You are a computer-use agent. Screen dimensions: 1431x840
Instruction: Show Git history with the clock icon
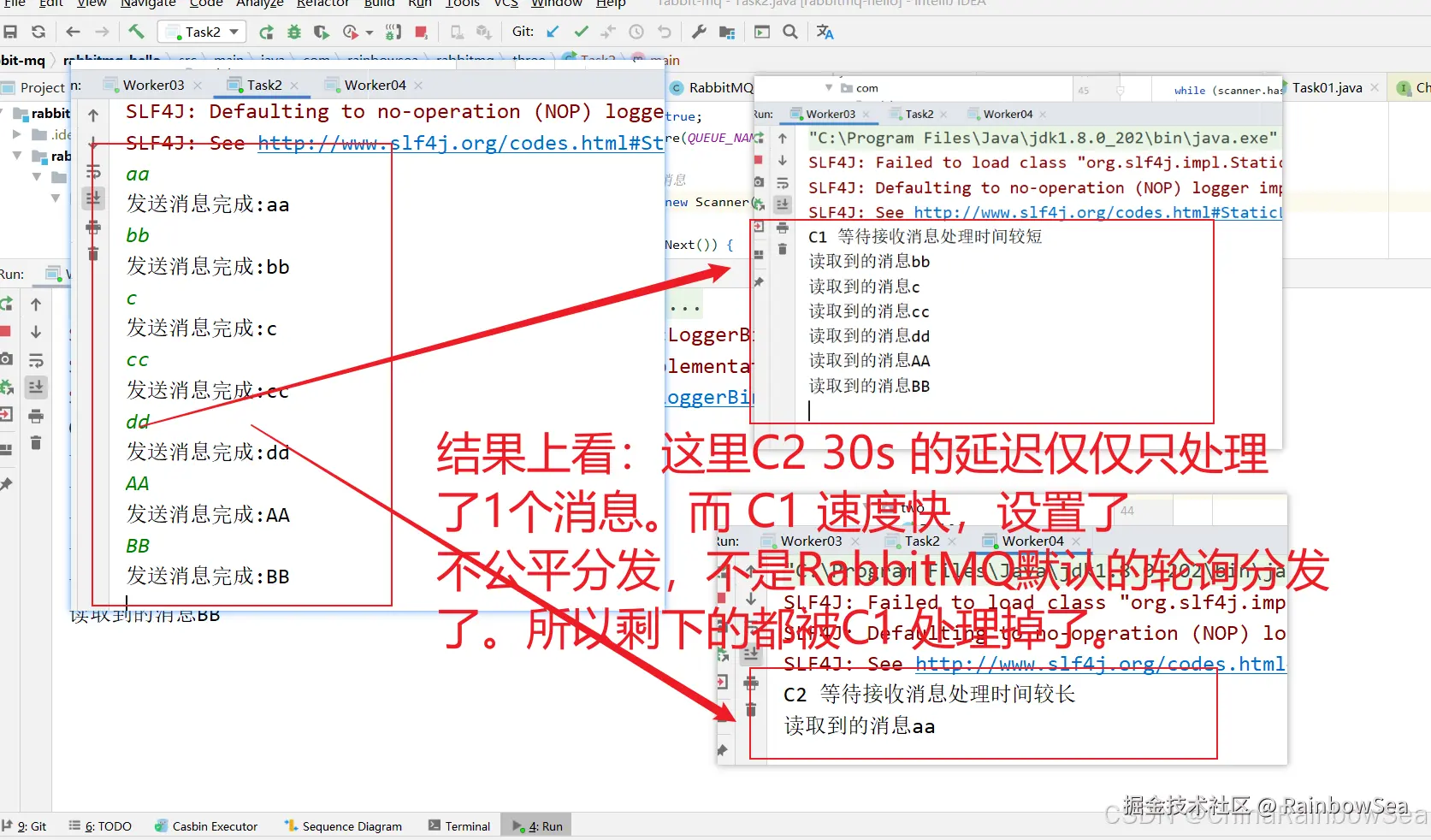(x=636, y=33)
